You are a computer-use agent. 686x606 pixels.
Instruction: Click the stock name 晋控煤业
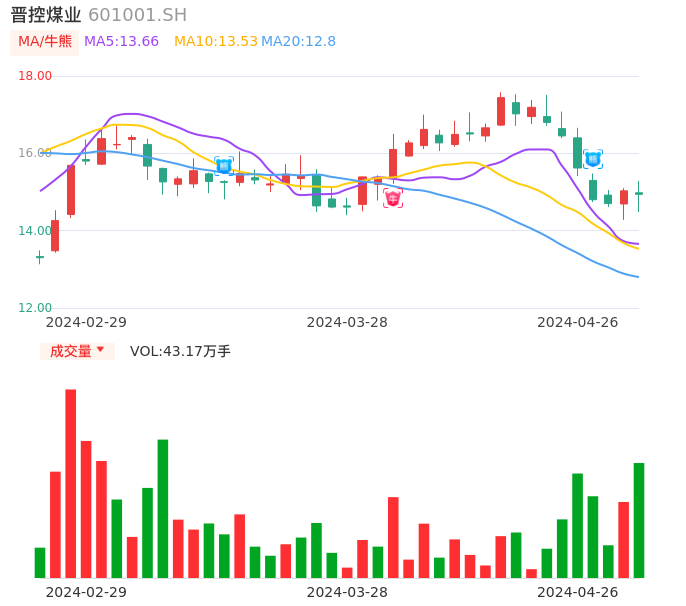coord(46,15)
